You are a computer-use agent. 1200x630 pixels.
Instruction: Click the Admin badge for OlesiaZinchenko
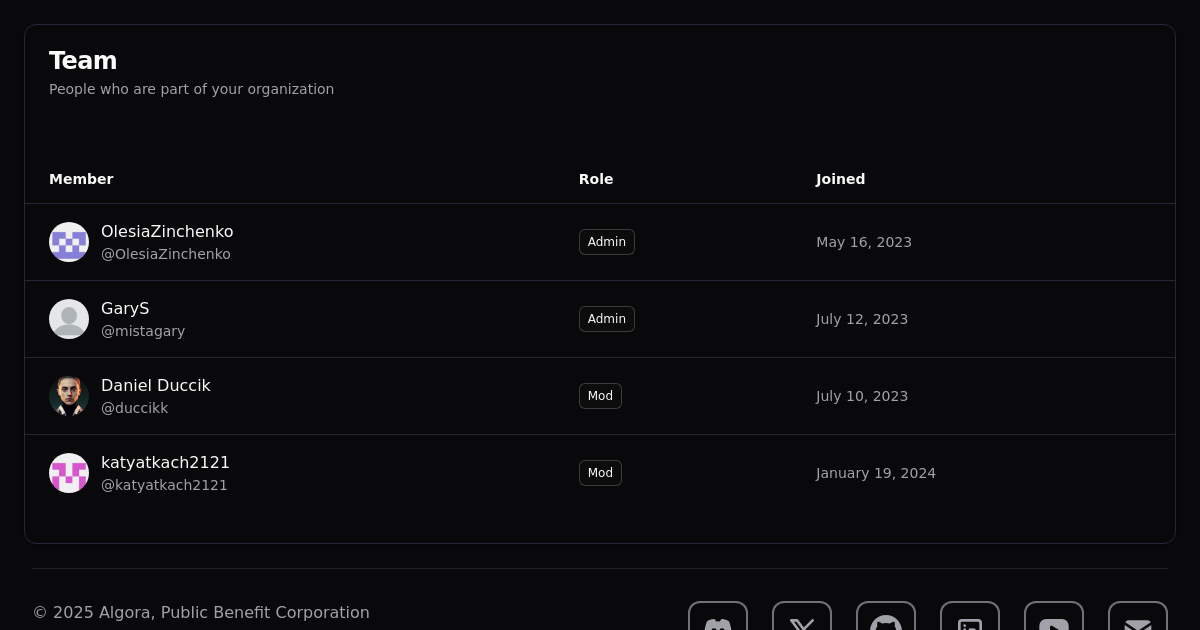(606, 242)
